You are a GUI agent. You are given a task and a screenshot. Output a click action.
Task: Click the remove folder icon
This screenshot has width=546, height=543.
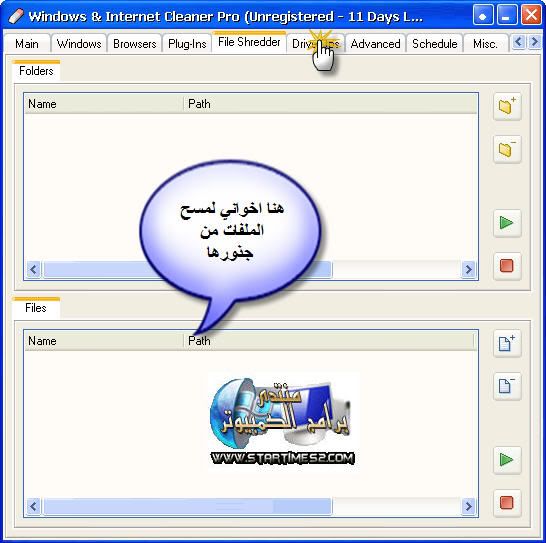(x=507, y=149)
